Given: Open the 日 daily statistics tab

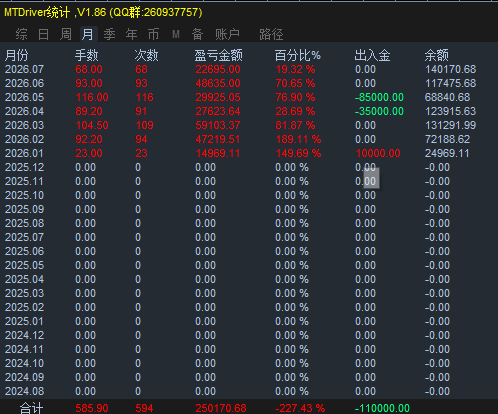Looking at the screenshot, I should [44, 34].
